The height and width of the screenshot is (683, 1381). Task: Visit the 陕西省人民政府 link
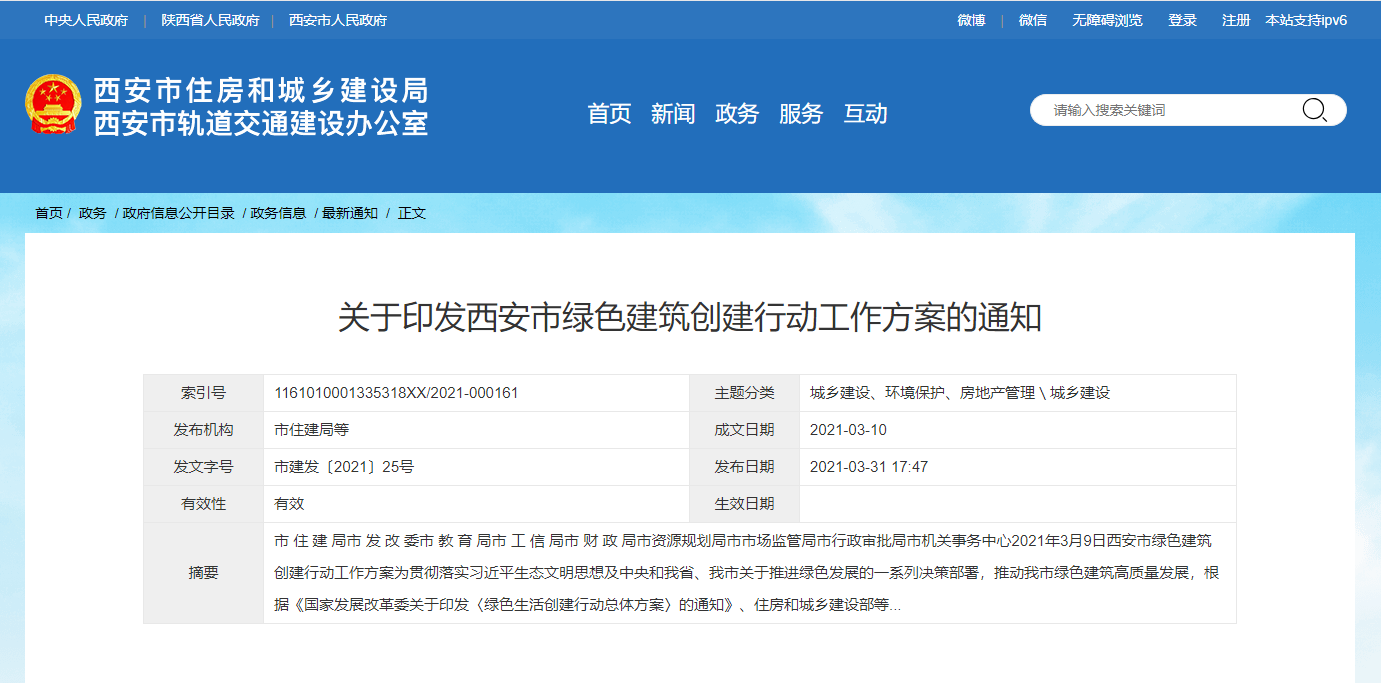210,20
